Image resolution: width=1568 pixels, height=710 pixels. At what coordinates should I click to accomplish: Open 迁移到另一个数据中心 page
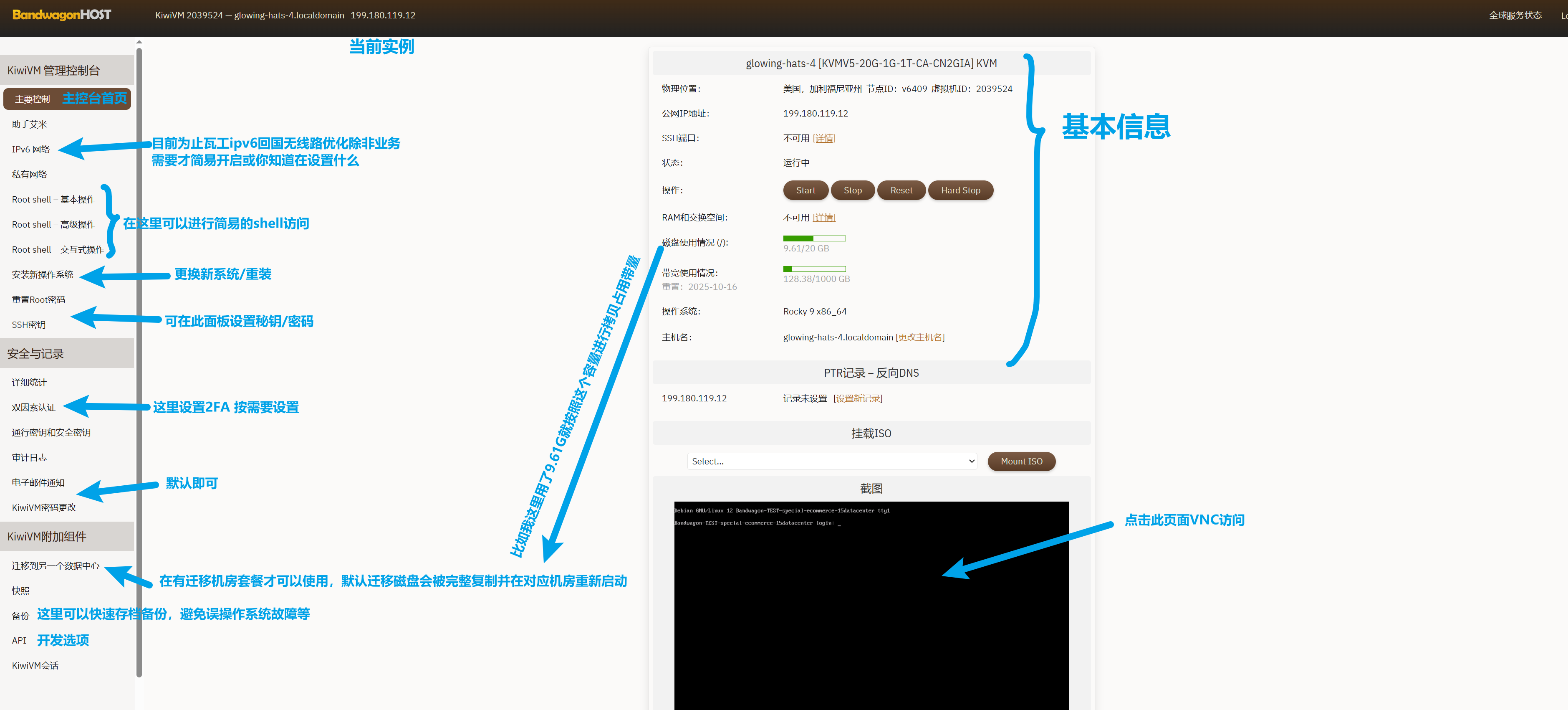pos(56,565)
